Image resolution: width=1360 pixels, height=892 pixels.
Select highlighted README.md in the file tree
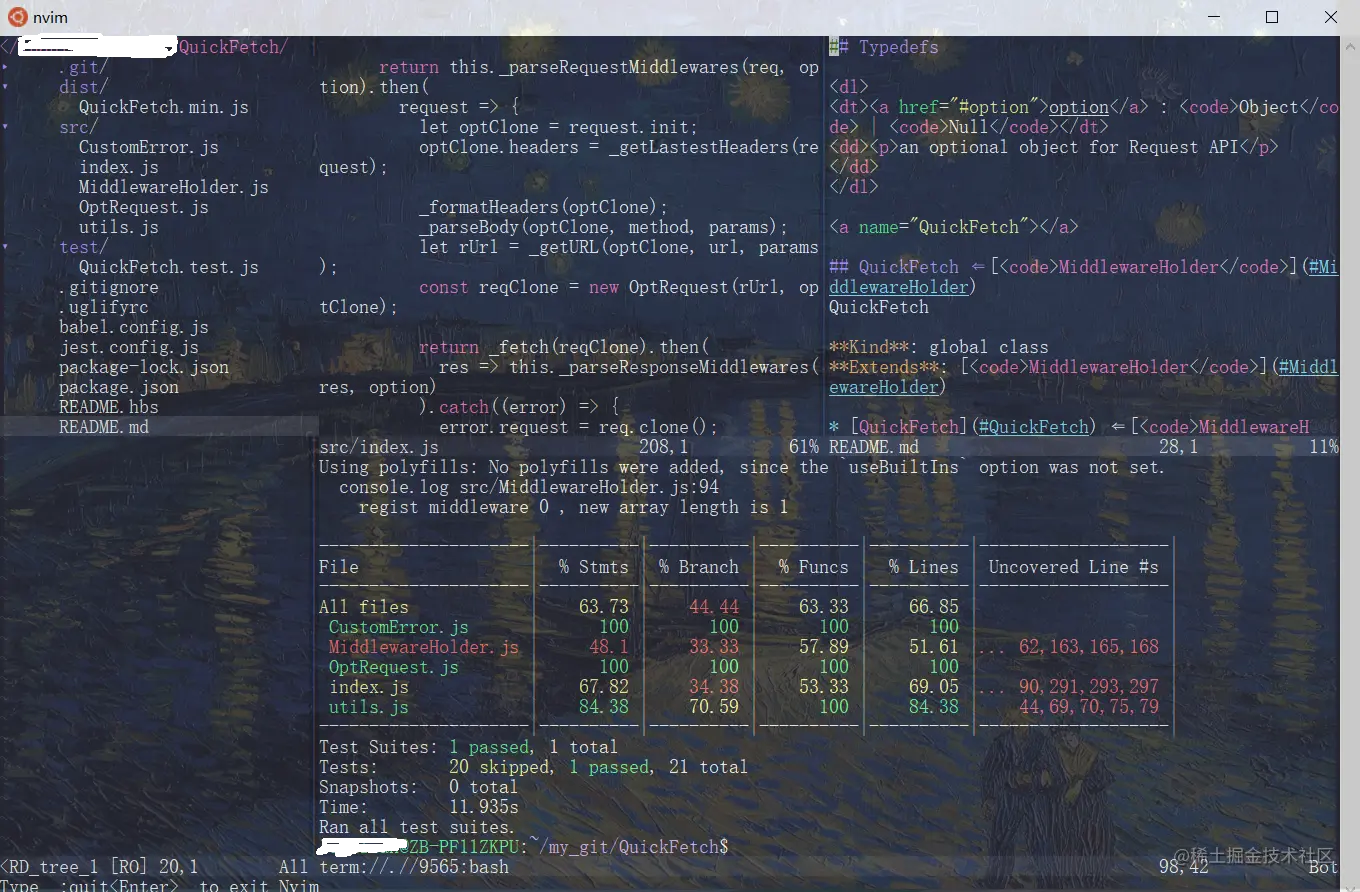pos(104,427)
